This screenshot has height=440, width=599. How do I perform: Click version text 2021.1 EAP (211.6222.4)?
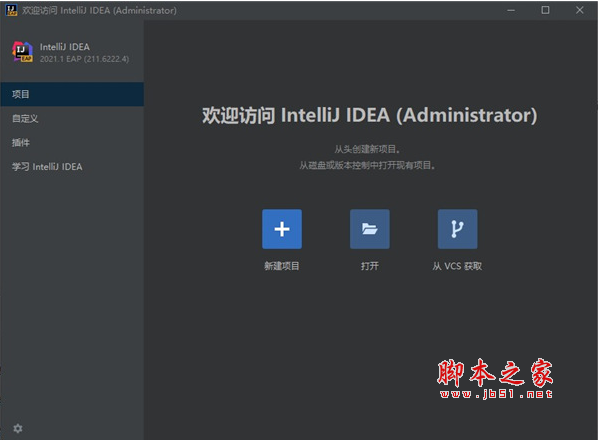tap(84, 59)
